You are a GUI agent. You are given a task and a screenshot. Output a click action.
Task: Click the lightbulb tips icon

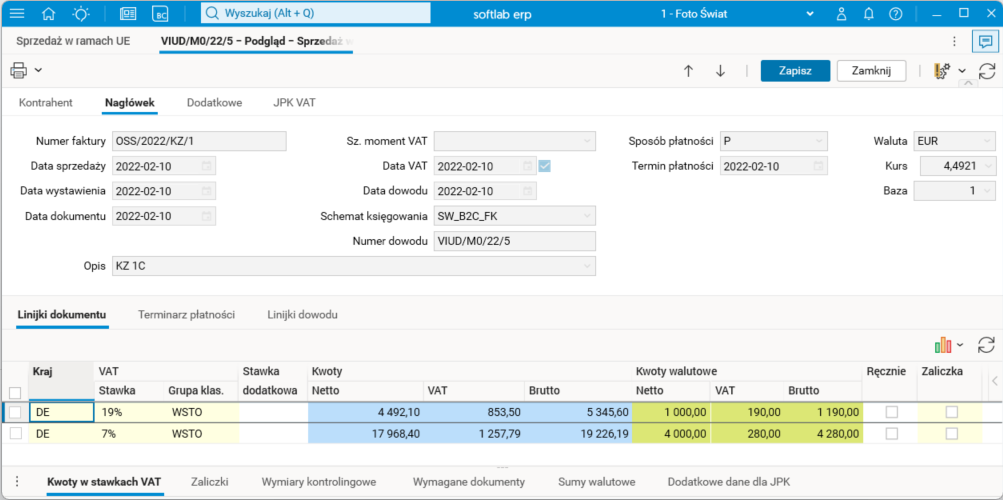coord(81,13)
